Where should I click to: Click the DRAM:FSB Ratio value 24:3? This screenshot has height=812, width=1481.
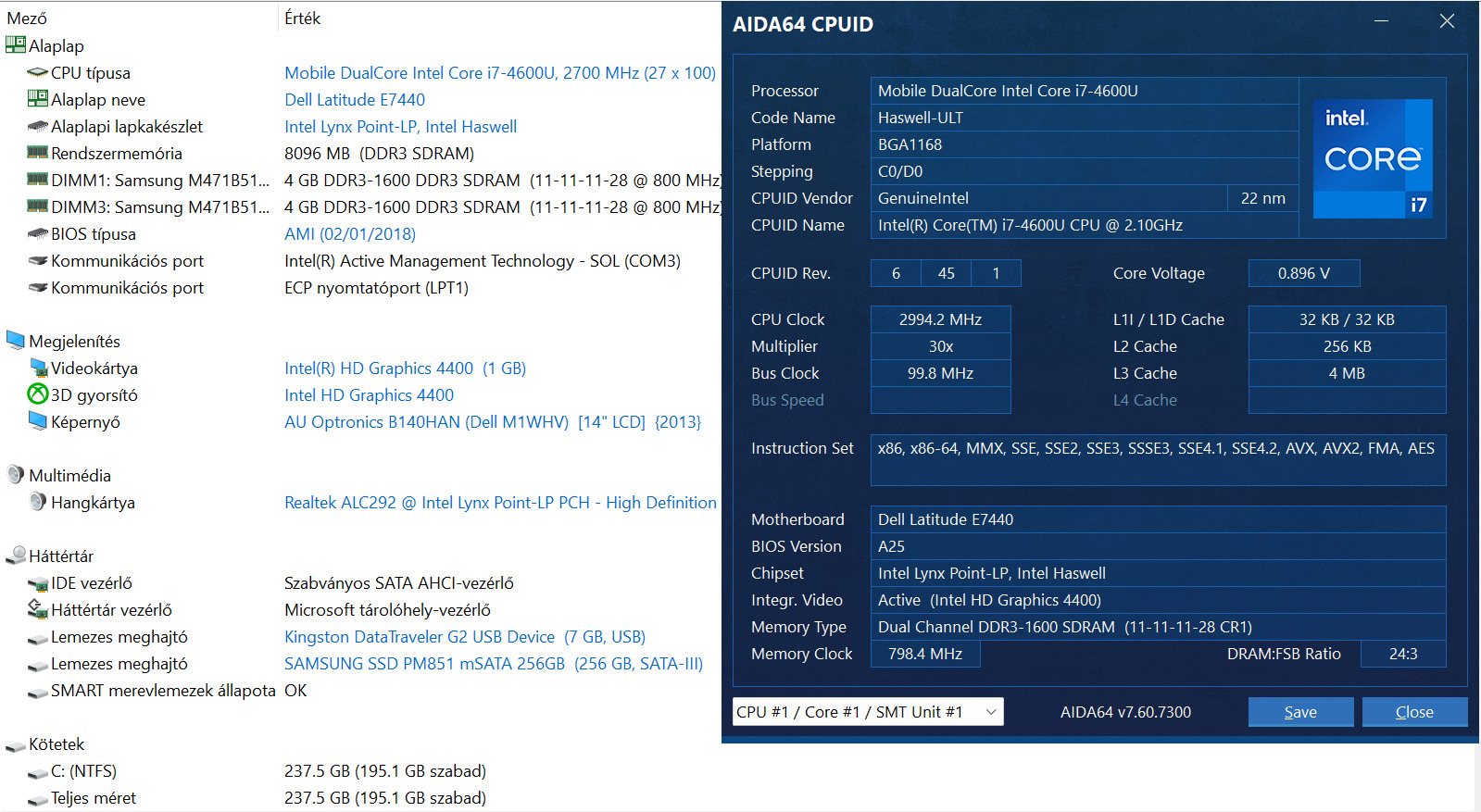1402,654
